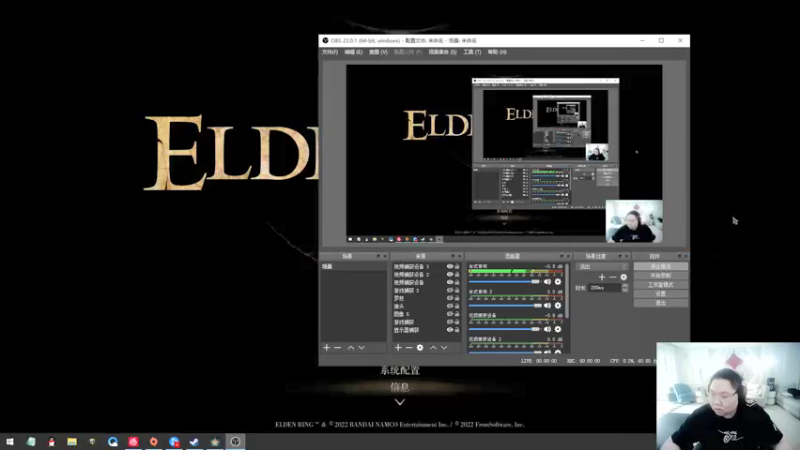
Task: Click the 台式音响 volume slider
Action: tap(504, 282)
